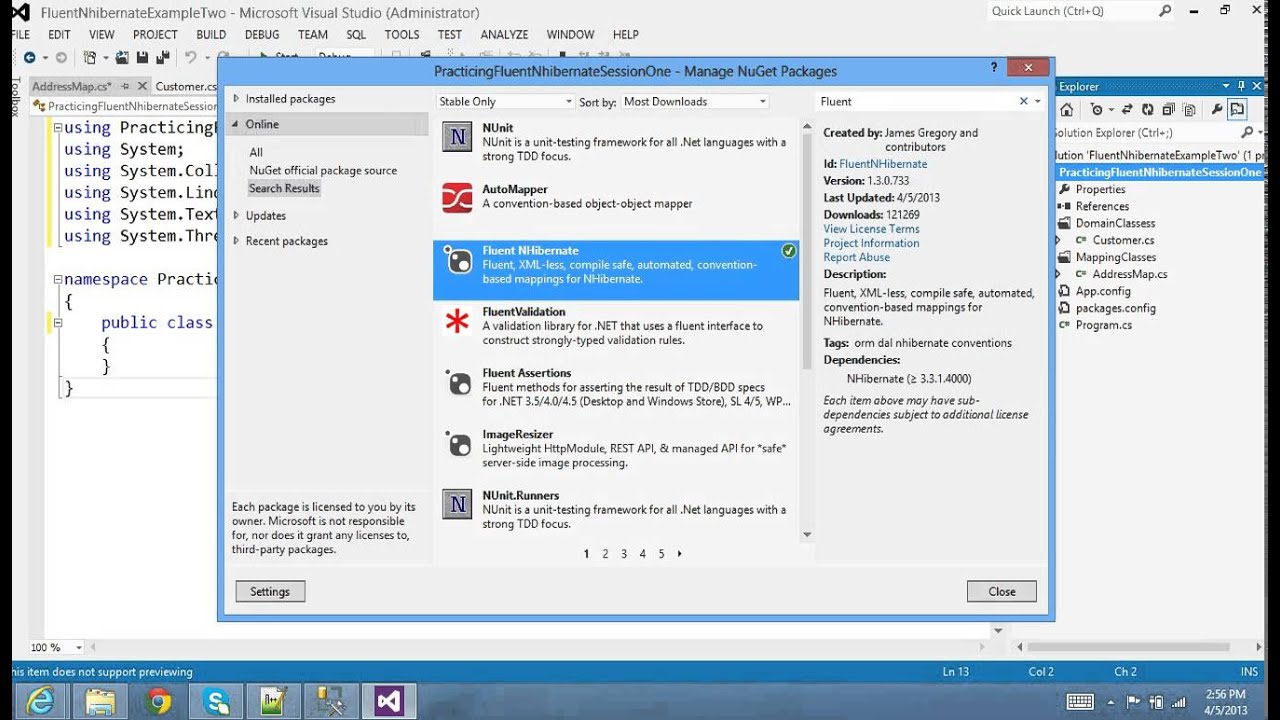Click the Settings button in NuGet dialog
Viewport: 1280px width, 720px height.
pyautogui.click(x=270, y=591)
